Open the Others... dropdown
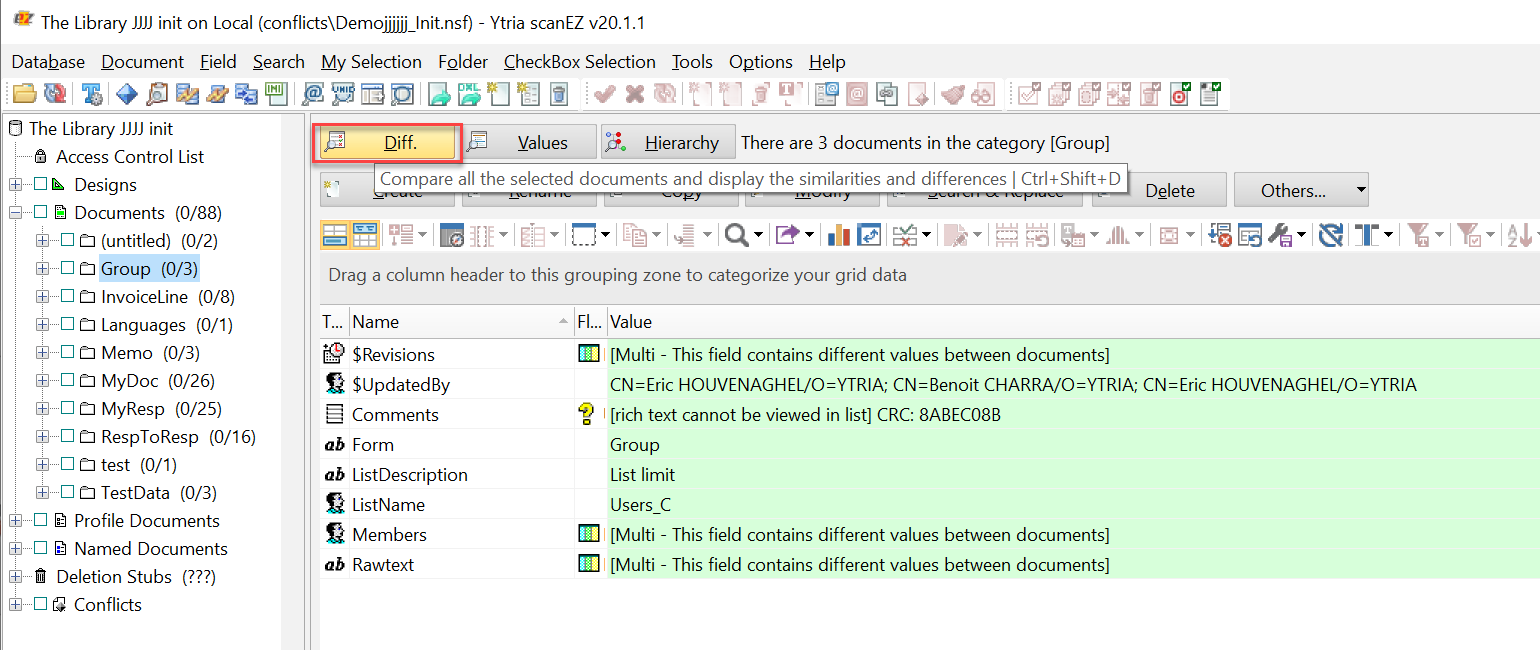 (1300, 190)
